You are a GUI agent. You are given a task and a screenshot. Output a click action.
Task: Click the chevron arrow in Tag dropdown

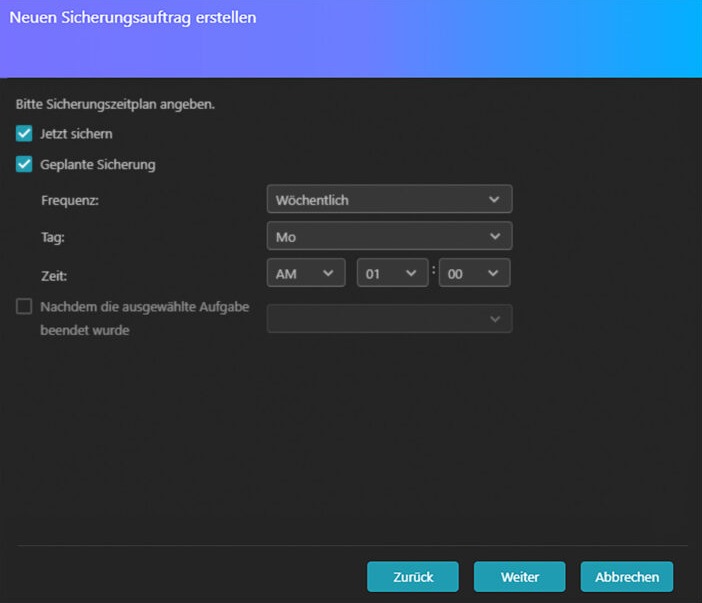pos(495,236)
